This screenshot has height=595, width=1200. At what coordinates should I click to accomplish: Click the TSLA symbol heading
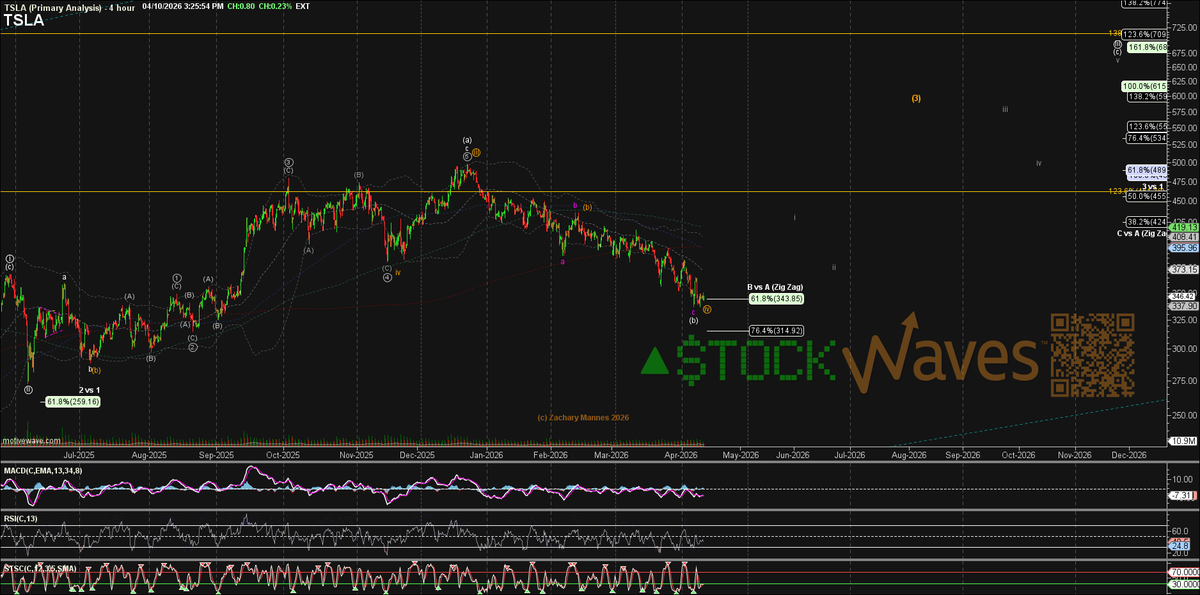23,20
